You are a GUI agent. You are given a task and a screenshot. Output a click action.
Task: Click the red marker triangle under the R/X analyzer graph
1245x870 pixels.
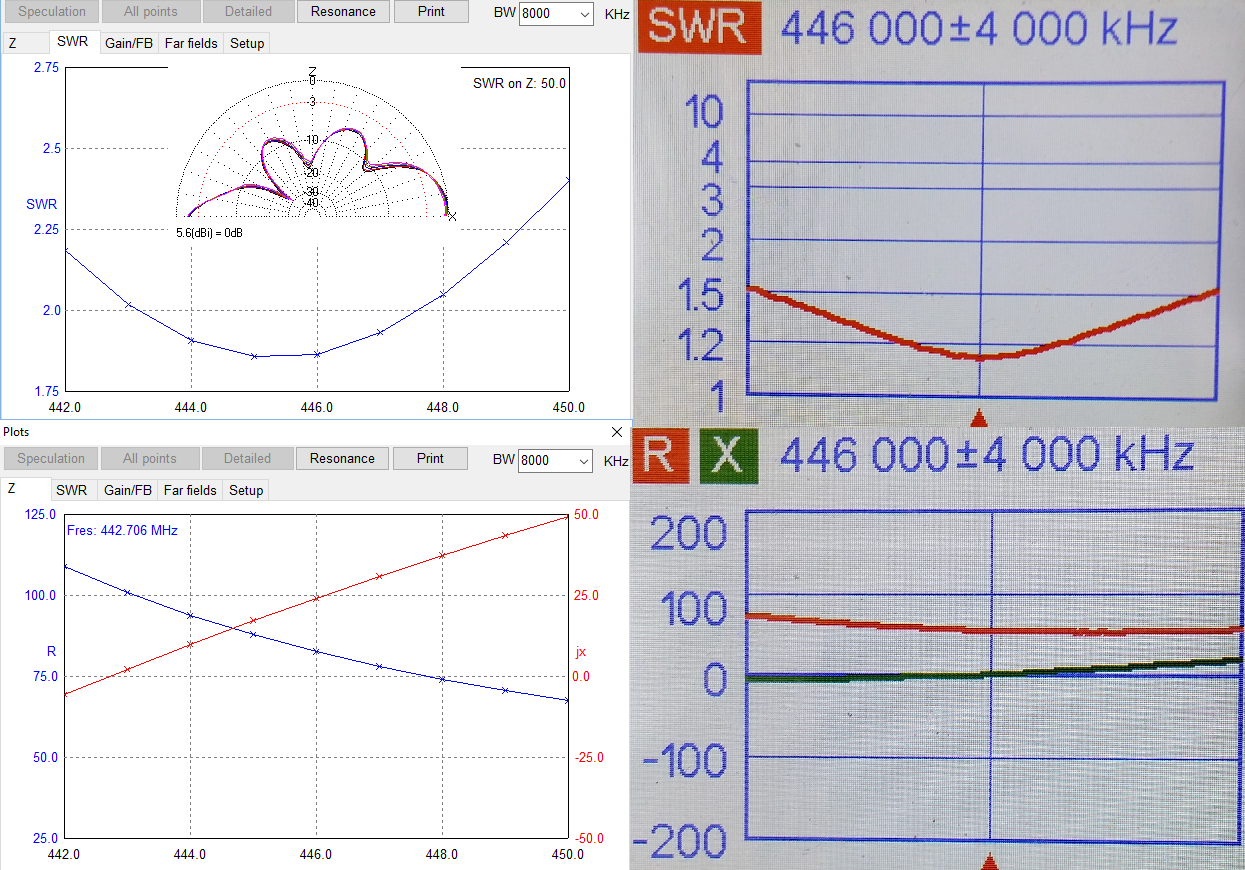[x=990, y=861]
